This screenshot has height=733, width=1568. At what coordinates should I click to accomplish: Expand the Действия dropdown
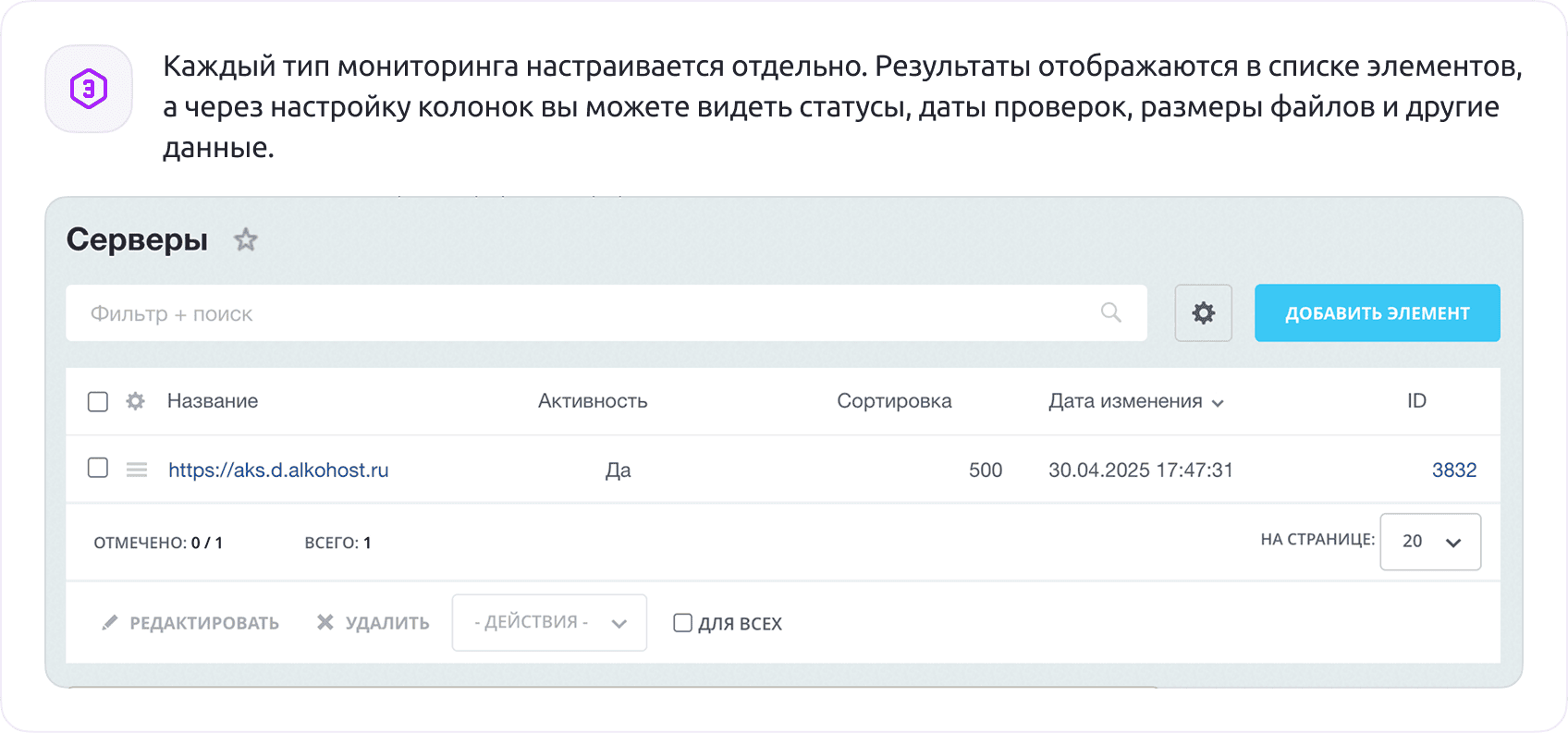coord(549,622)
